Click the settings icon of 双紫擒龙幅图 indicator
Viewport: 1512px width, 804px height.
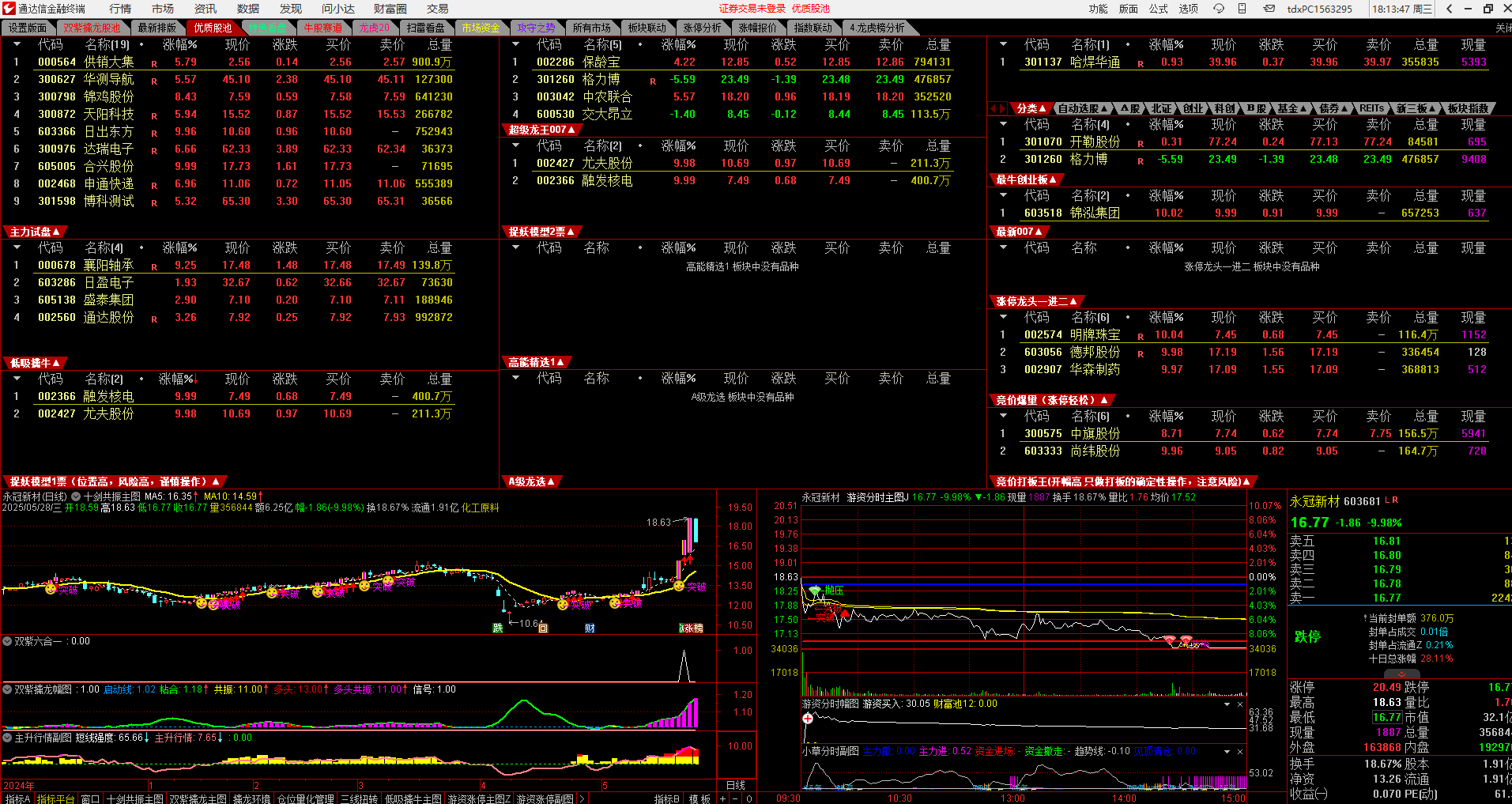(7, 689)
